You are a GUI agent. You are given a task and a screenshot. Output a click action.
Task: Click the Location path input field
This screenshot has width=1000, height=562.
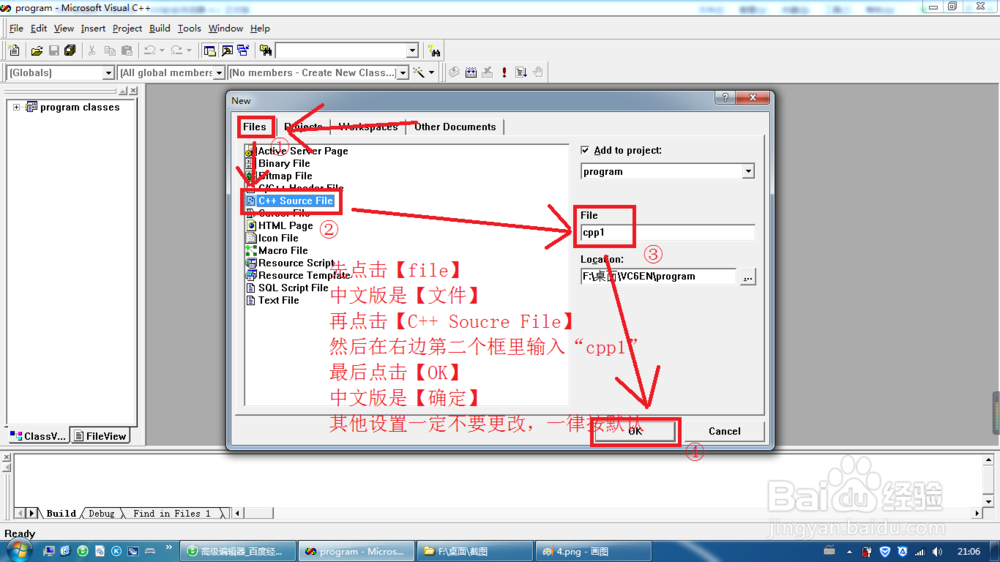(658, 276)
